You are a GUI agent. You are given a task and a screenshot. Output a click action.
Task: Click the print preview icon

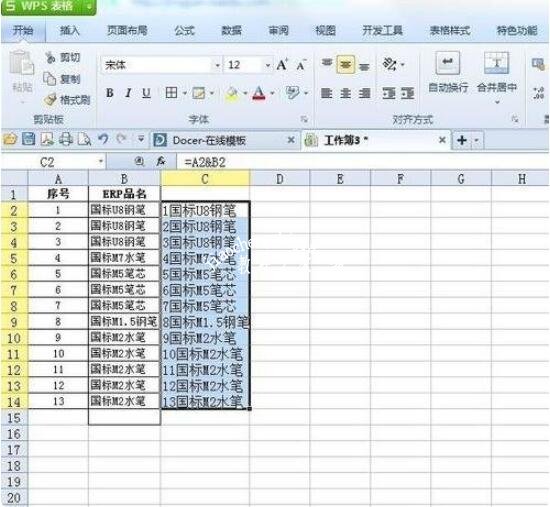[x=84, y=140]
